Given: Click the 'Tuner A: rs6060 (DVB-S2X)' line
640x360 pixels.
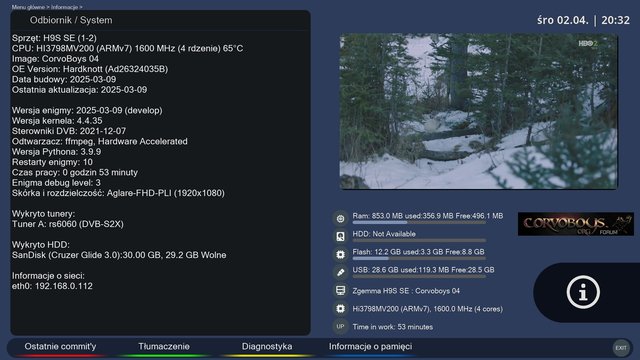Looking at the screenshot, I should click(x=68, y=224).
